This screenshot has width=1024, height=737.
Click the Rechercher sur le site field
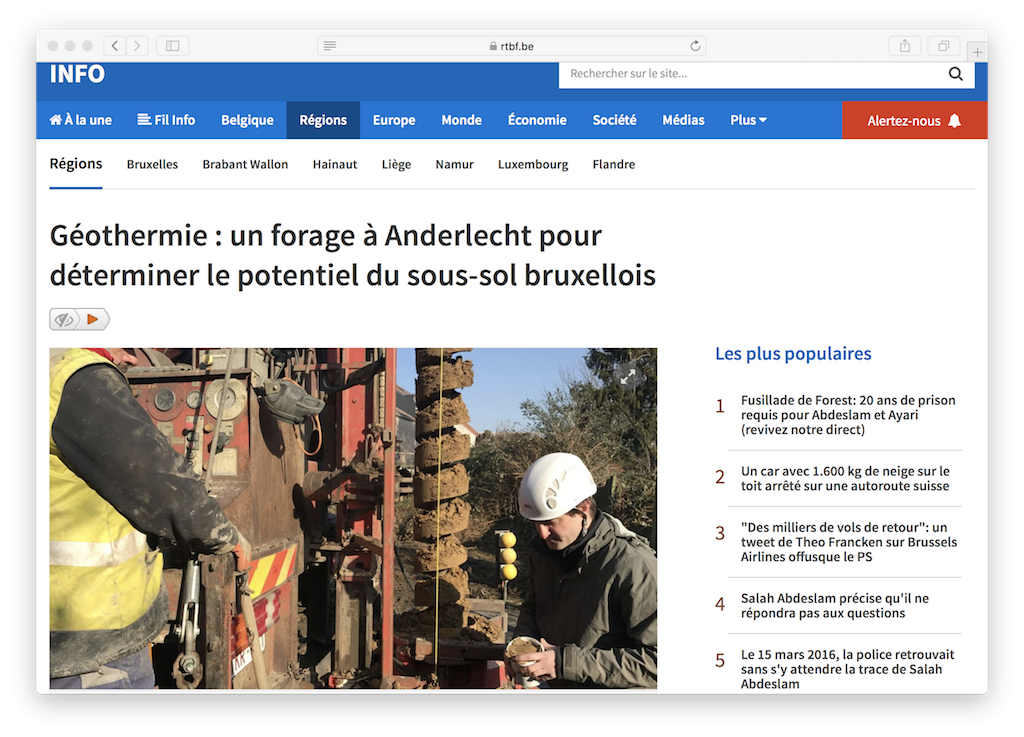pos(750,74)
